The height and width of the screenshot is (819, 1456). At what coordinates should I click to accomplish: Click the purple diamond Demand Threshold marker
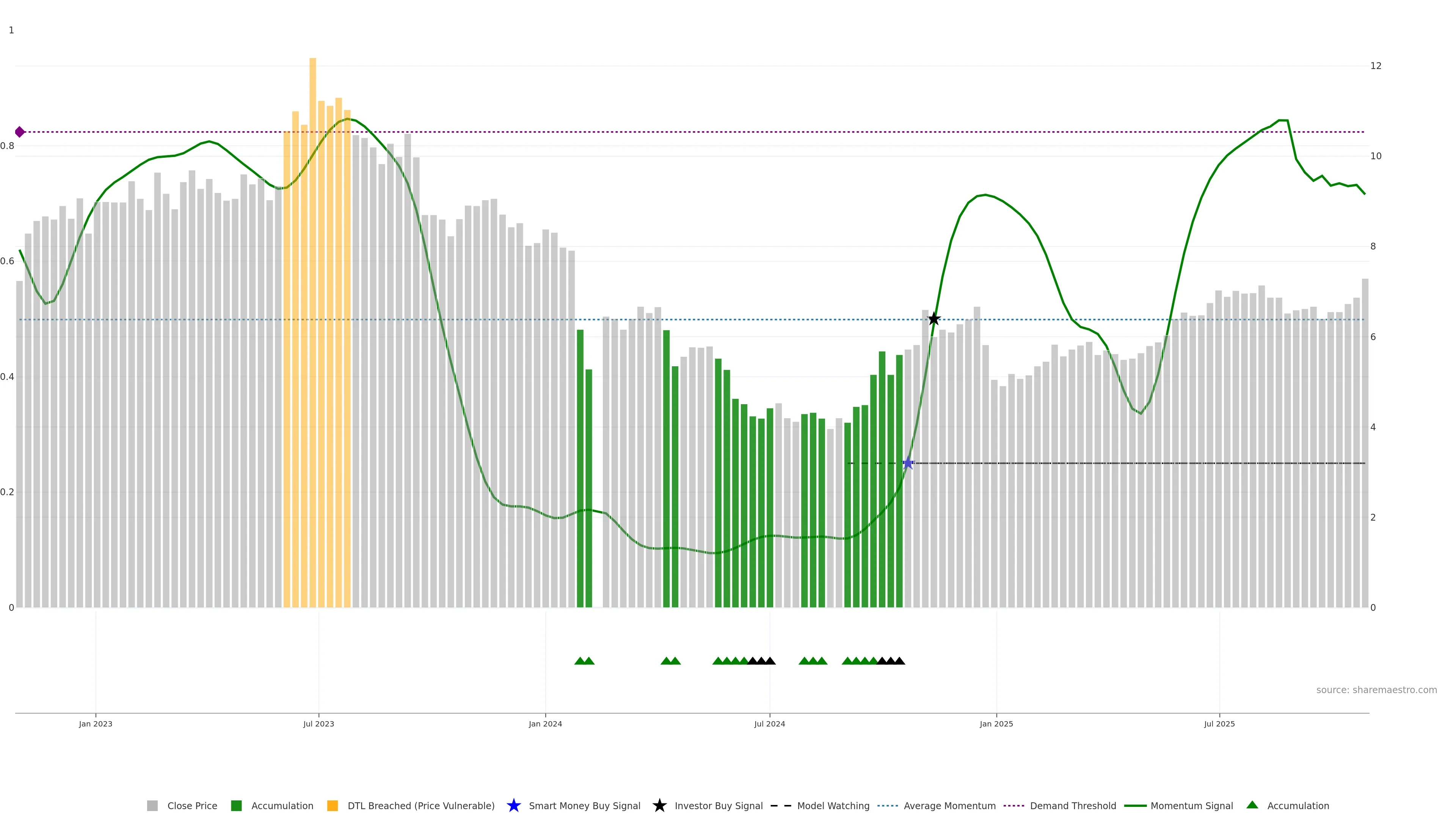coord(20,132)
